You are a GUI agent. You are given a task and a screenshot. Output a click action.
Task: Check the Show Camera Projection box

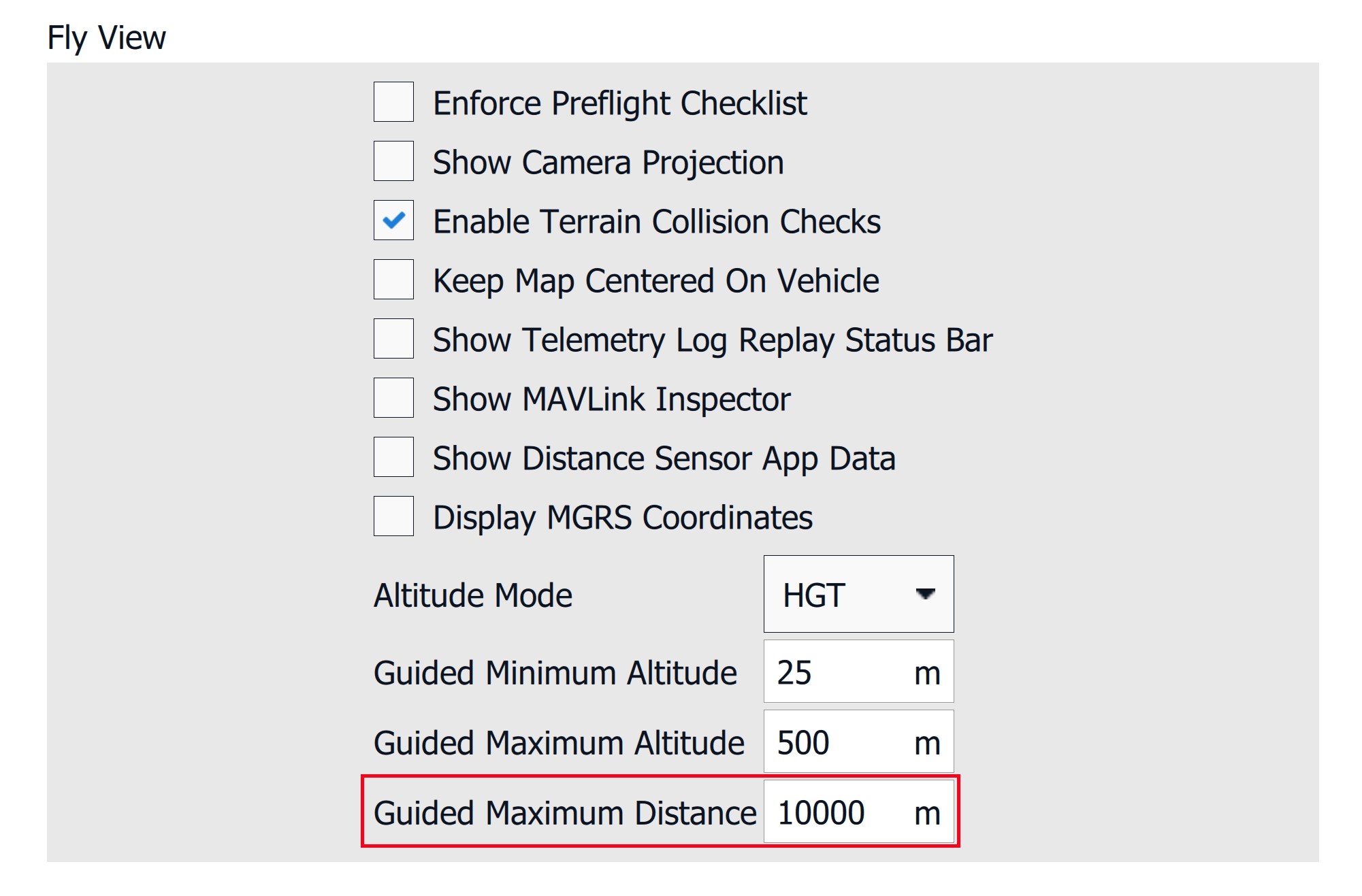[x=393, y=161]
